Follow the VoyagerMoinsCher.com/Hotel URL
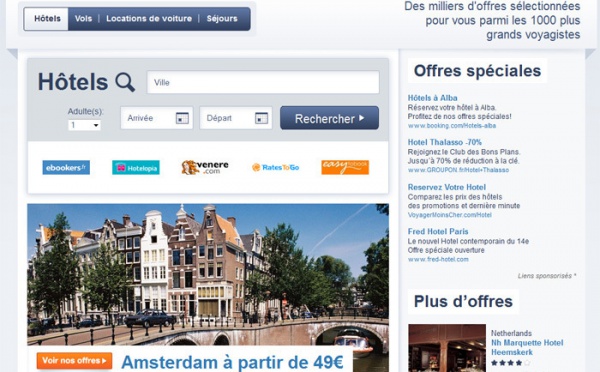 coord(450,215)
